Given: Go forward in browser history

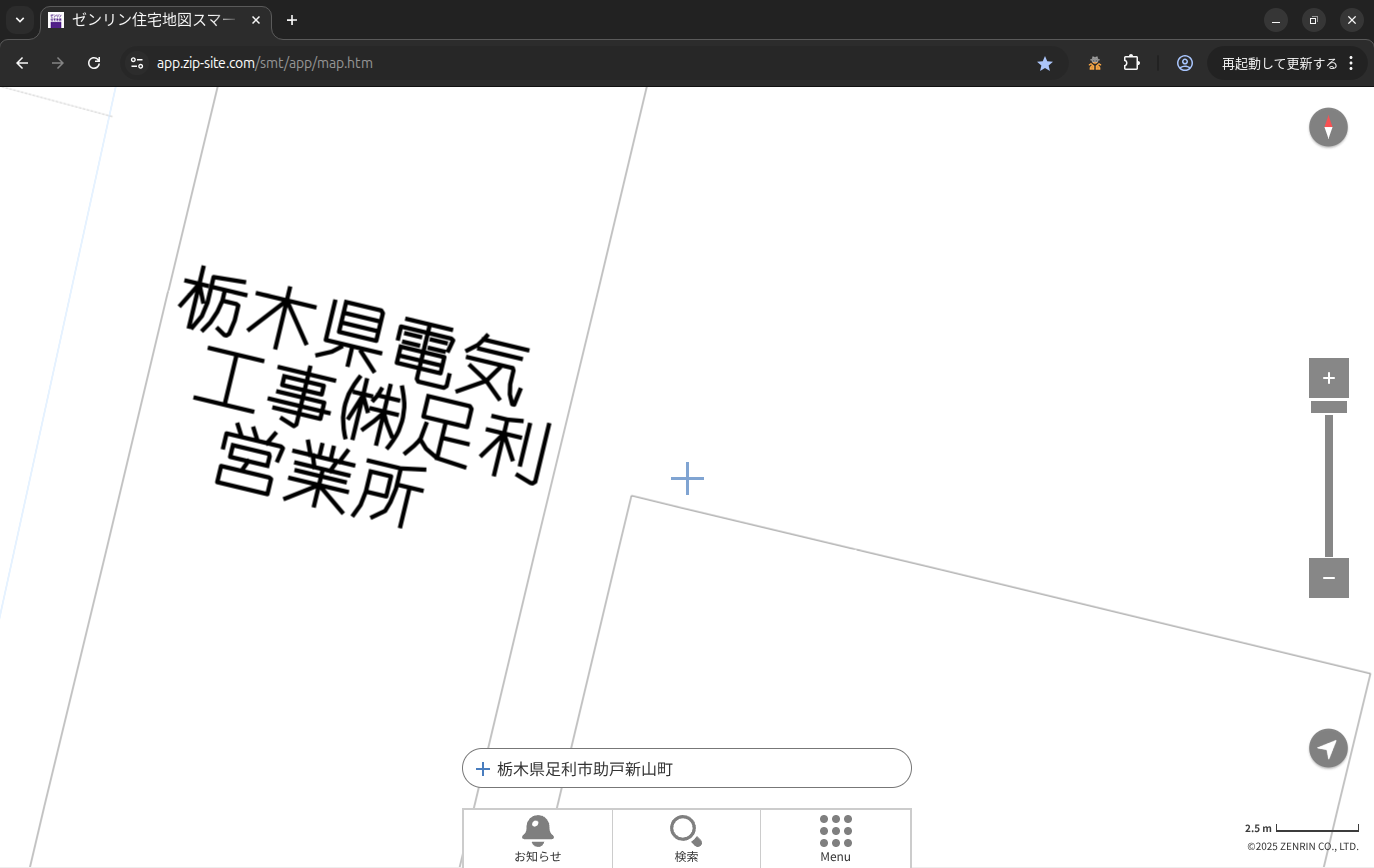Looking at the screenshot, I should [x=58, y=63].
